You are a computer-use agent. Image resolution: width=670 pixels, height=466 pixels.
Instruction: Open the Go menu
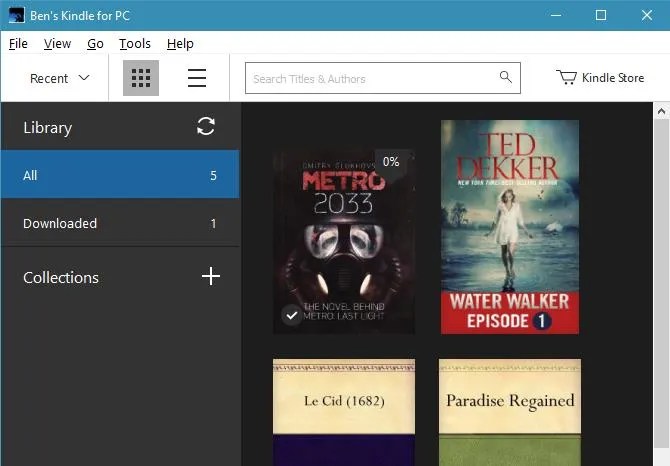pos(95,44)
